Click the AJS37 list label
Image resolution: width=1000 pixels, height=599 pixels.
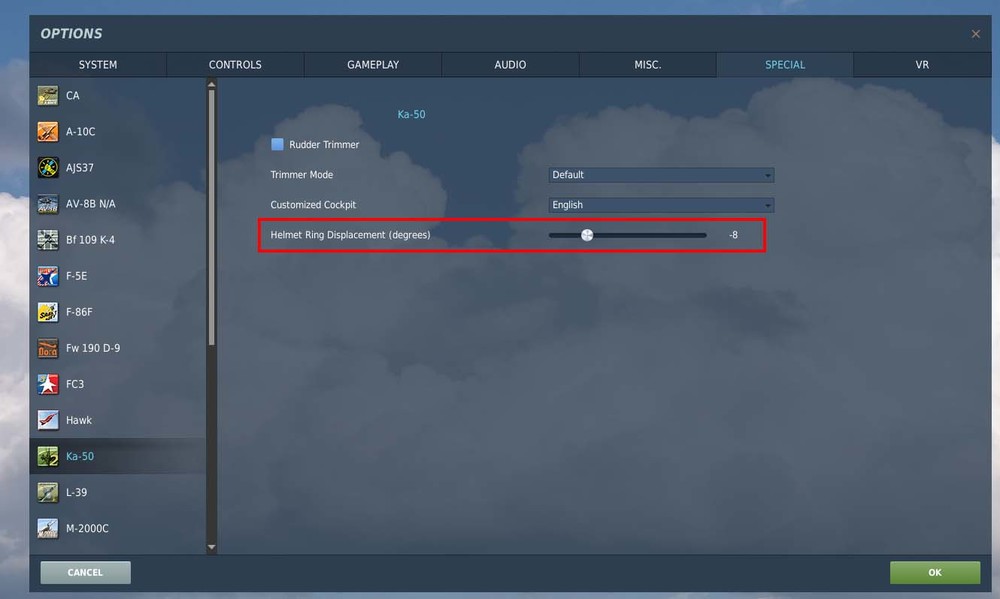(80, 168)
